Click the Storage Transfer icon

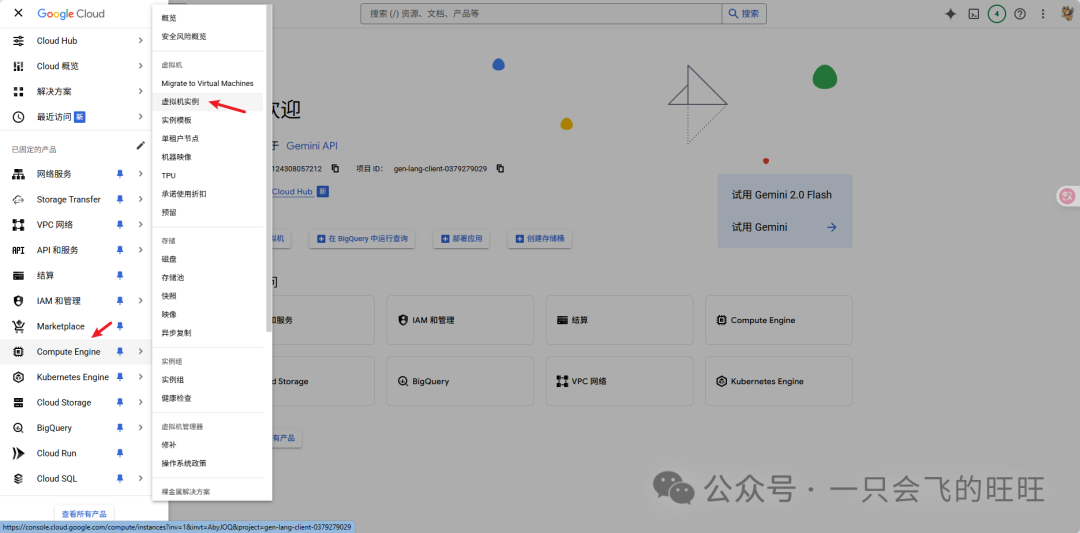(19, 200)
